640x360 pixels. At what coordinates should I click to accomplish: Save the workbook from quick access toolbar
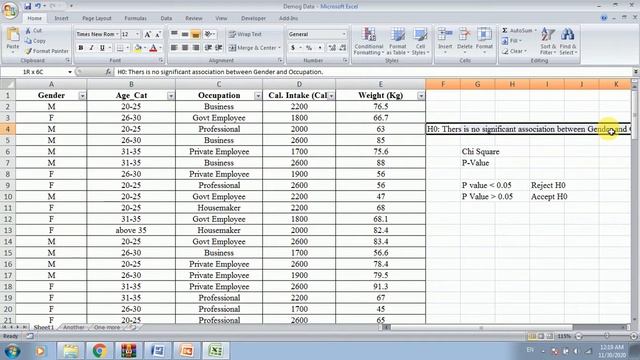tap(27, 6)
